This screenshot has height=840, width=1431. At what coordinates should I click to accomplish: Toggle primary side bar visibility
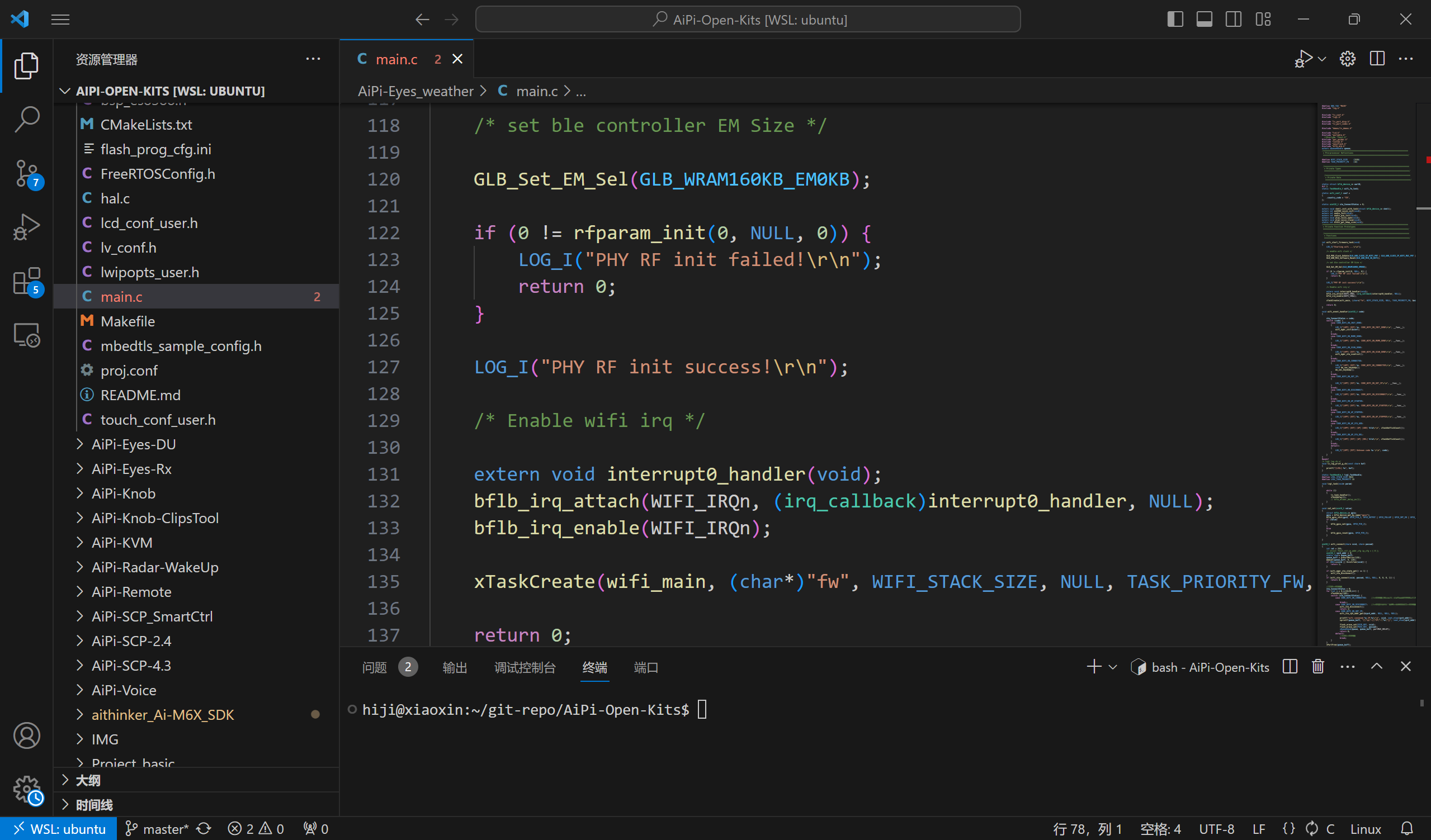[1175, 20]
